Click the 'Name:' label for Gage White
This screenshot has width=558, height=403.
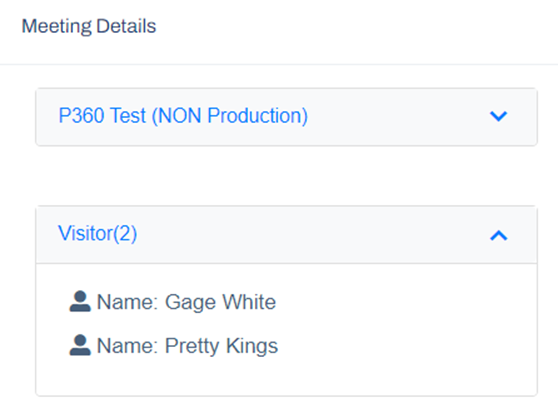click(127, 302)
